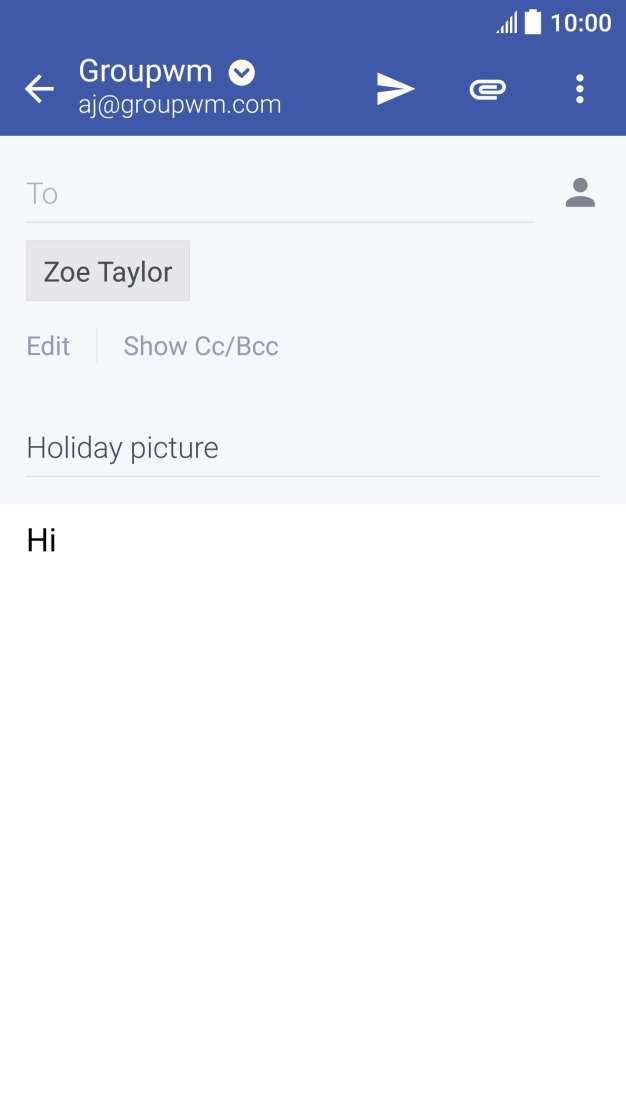Tap the back arrow icon
Screen dimensions: 626x1114
(39, 89)
